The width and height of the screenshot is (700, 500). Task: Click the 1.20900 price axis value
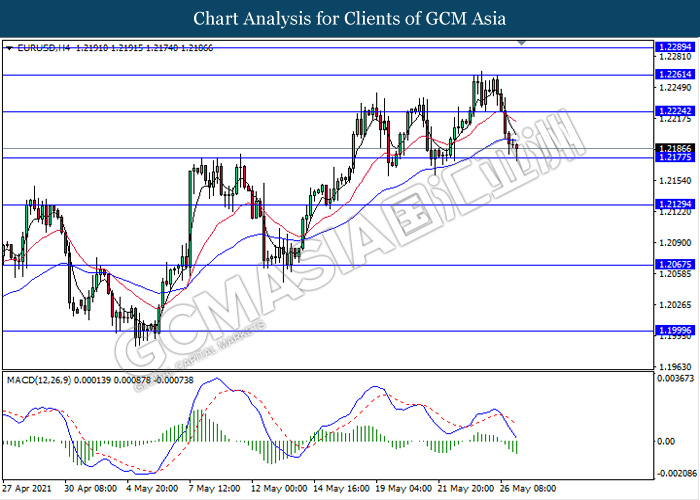tap(675, 243)
